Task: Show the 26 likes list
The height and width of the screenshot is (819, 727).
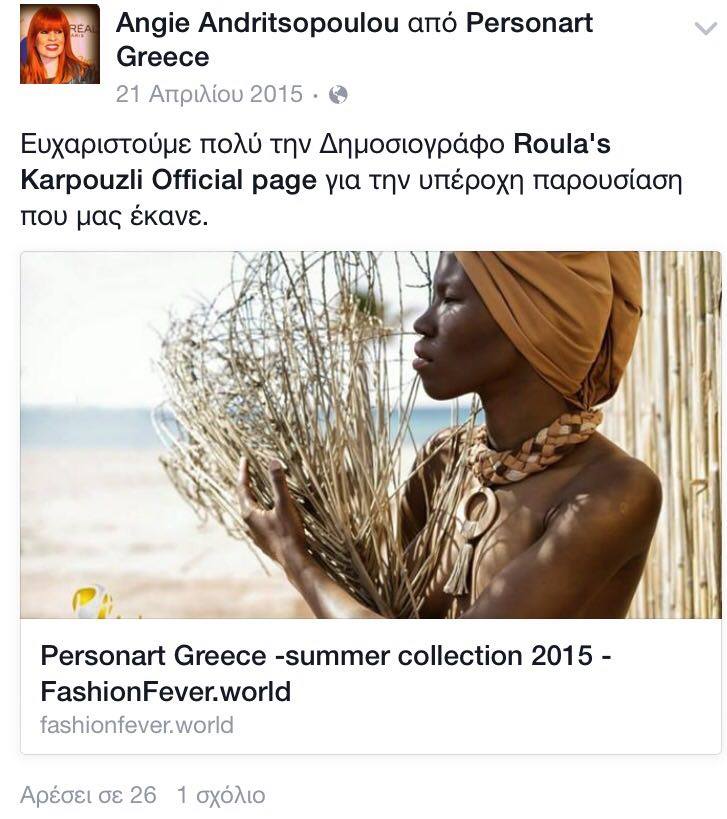Action: (88, 795)
